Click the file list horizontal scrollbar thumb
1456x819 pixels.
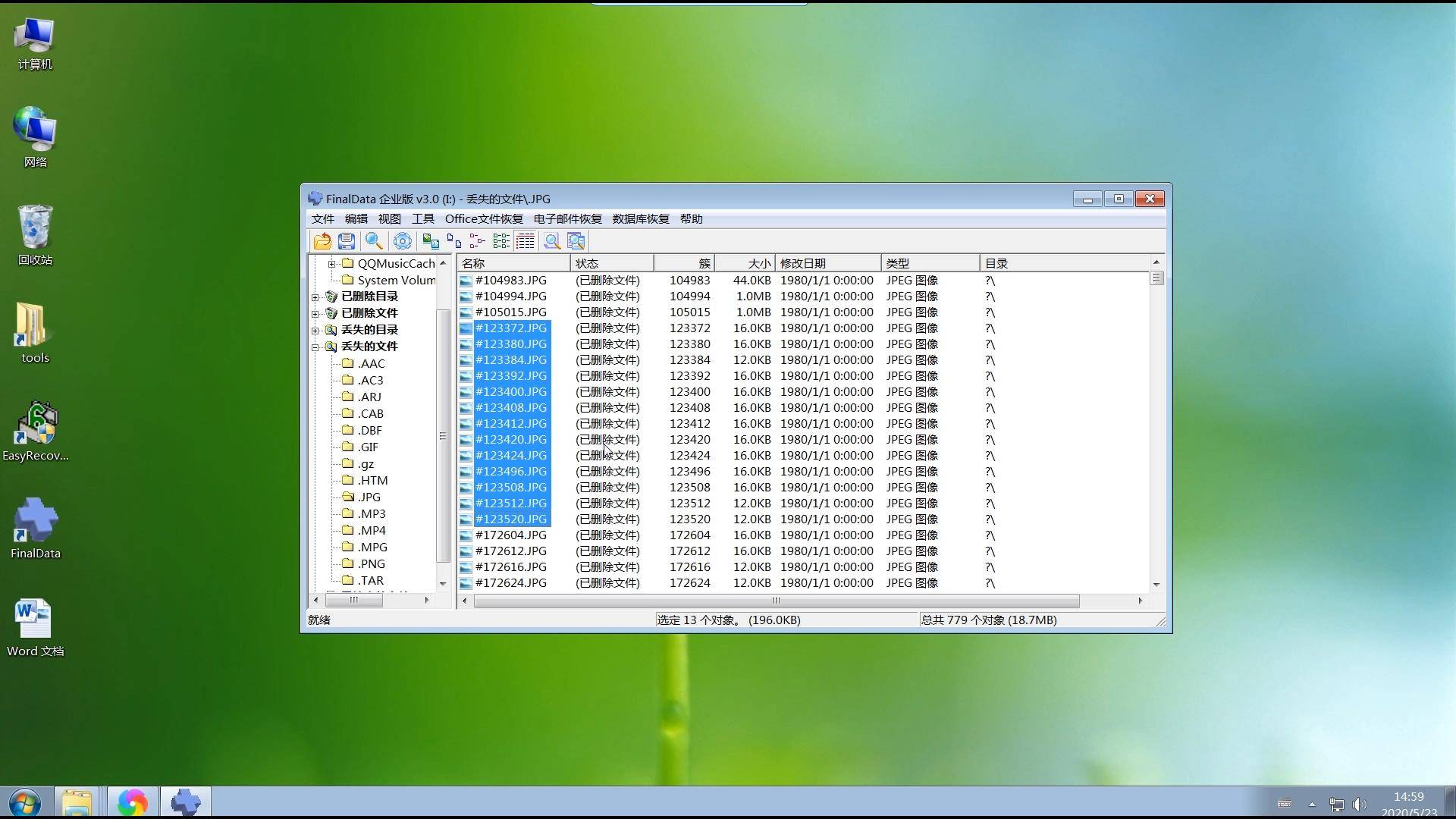pos(776,601)
